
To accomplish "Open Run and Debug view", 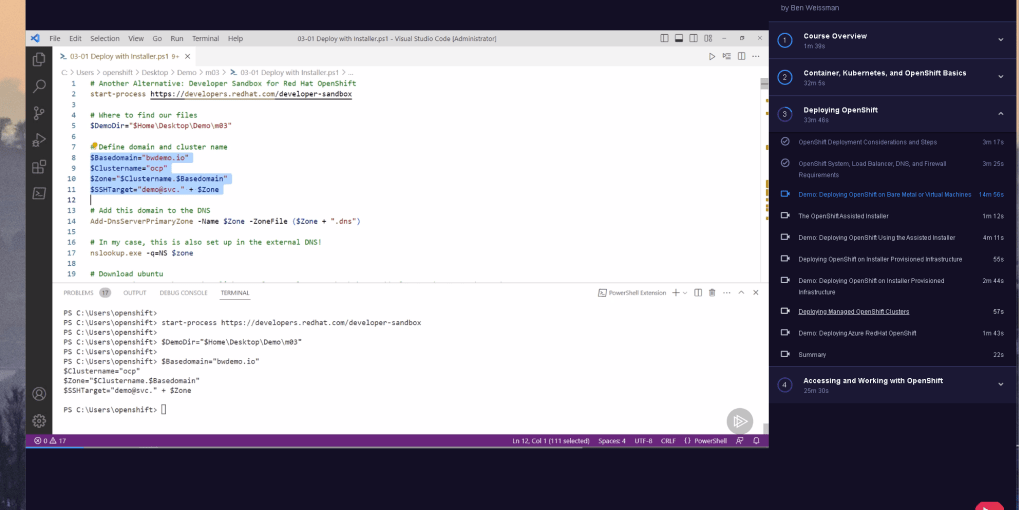I will point(39,140).
